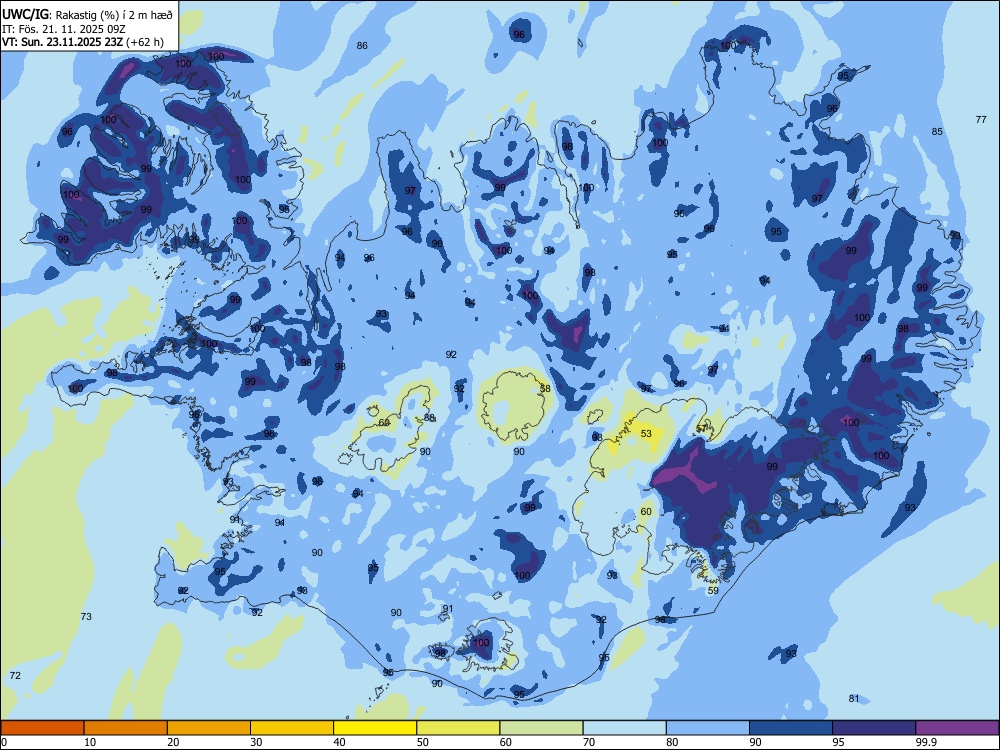Click the "57" value on the glacier outline

coord(702,429)
